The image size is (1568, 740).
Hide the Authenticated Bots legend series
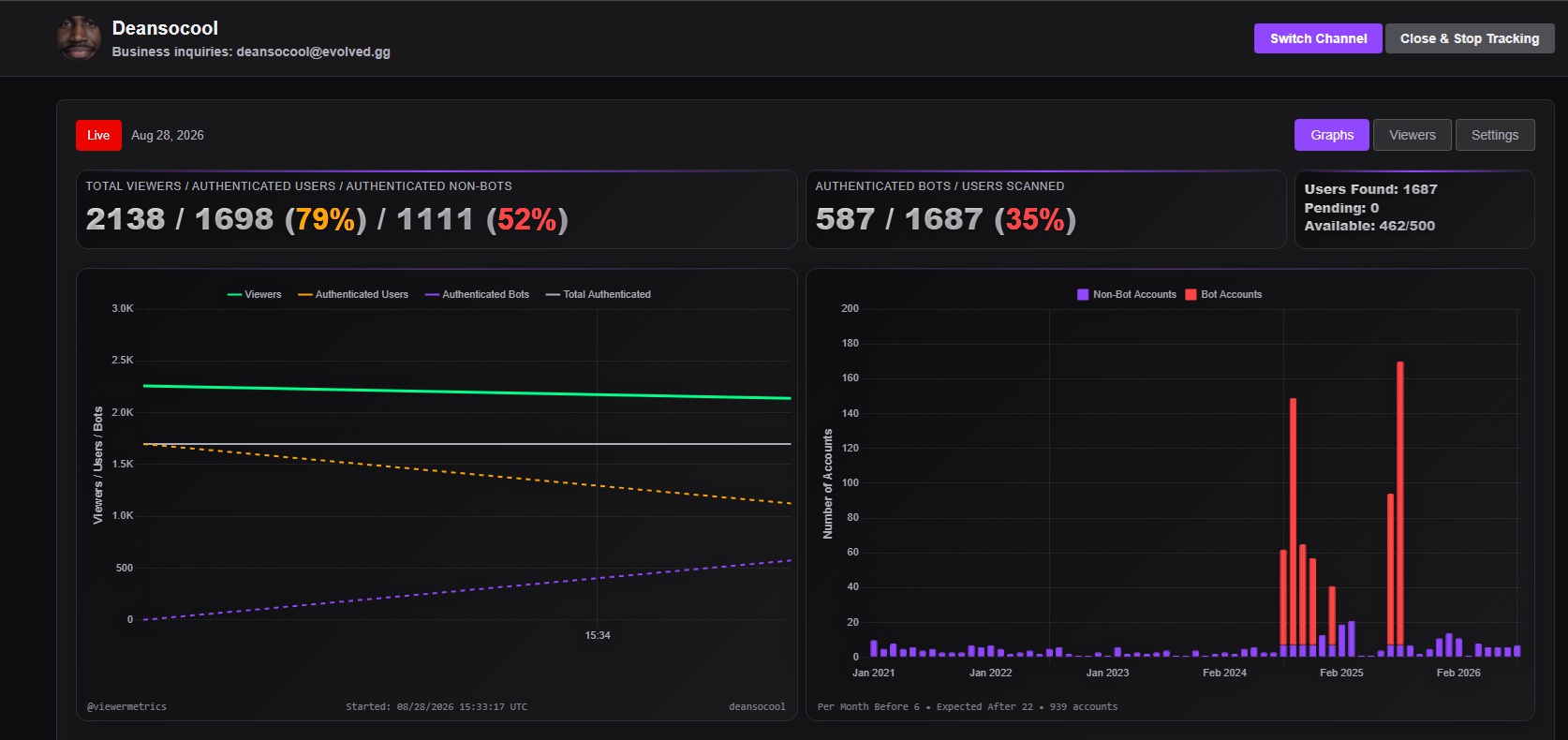click(477, 294)
